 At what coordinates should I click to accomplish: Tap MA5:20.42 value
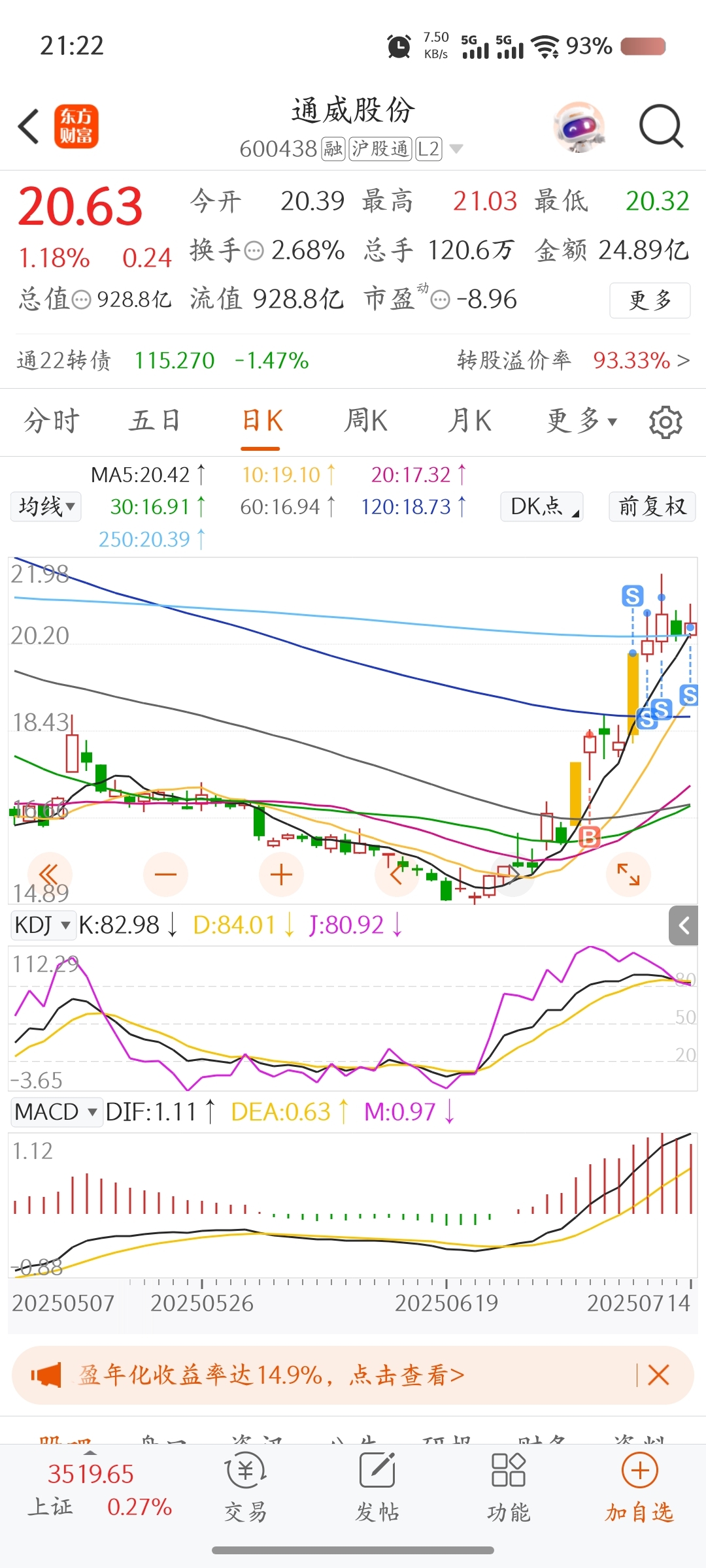(148, 474)
